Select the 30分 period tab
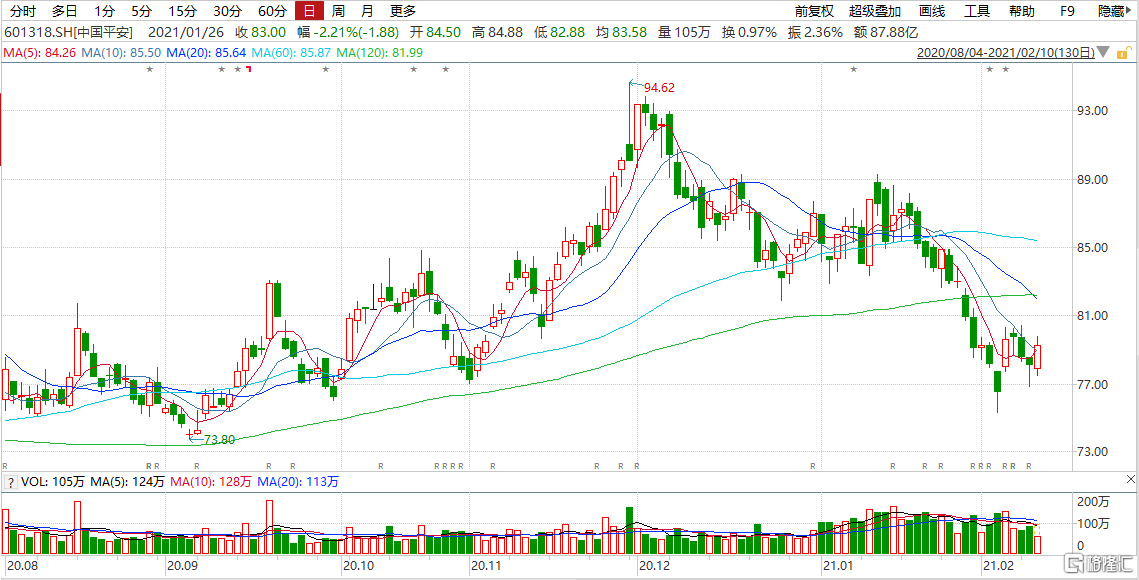Screen dimensions: 1139x580 coord(227,11)
